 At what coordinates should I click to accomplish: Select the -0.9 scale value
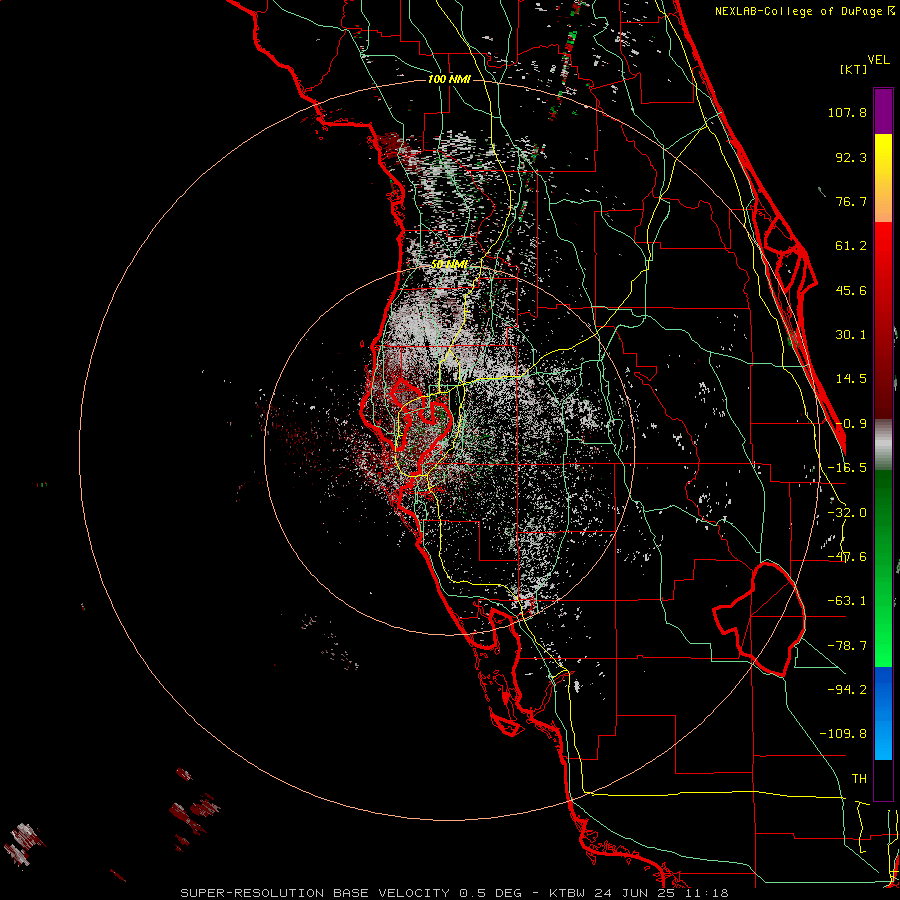coord(851,424)
